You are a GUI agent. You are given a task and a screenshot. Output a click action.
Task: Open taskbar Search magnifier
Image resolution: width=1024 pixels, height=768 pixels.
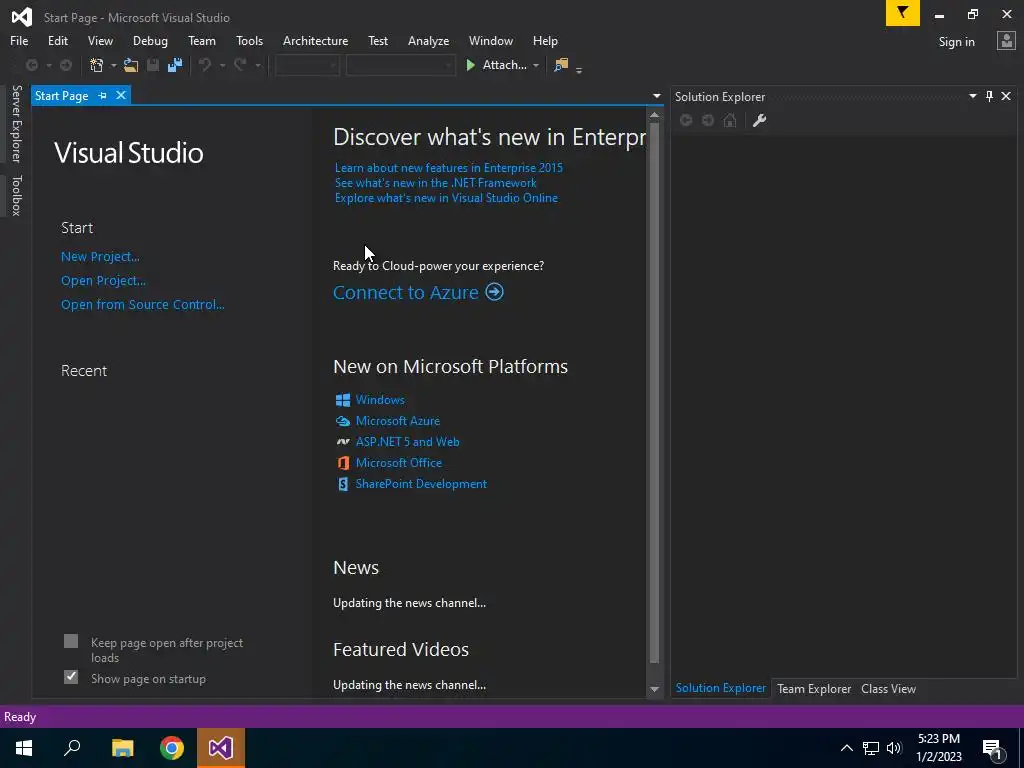click(72, 748)
